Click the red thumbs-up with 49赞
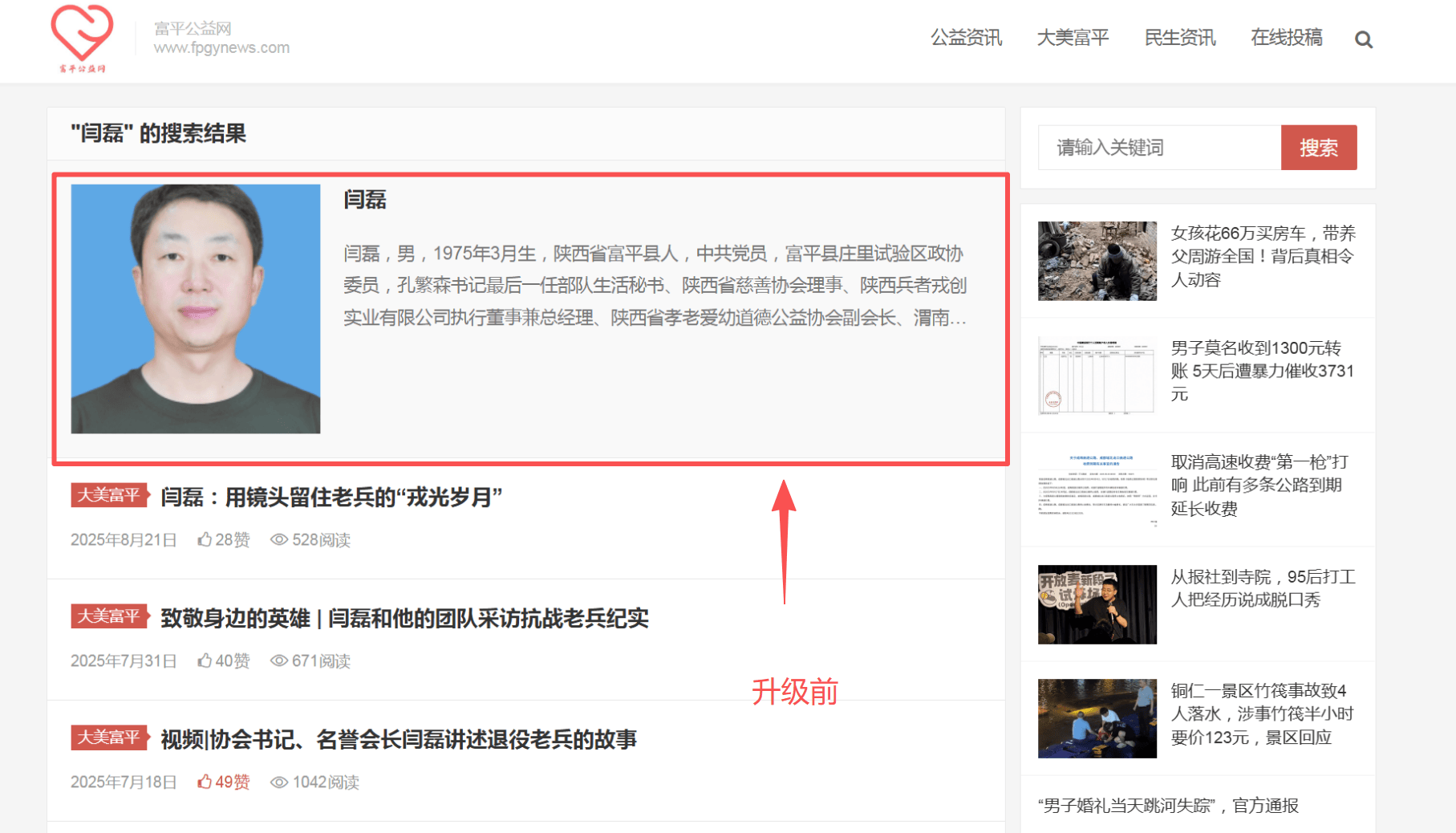1456x833 pixels. [205, 782]
